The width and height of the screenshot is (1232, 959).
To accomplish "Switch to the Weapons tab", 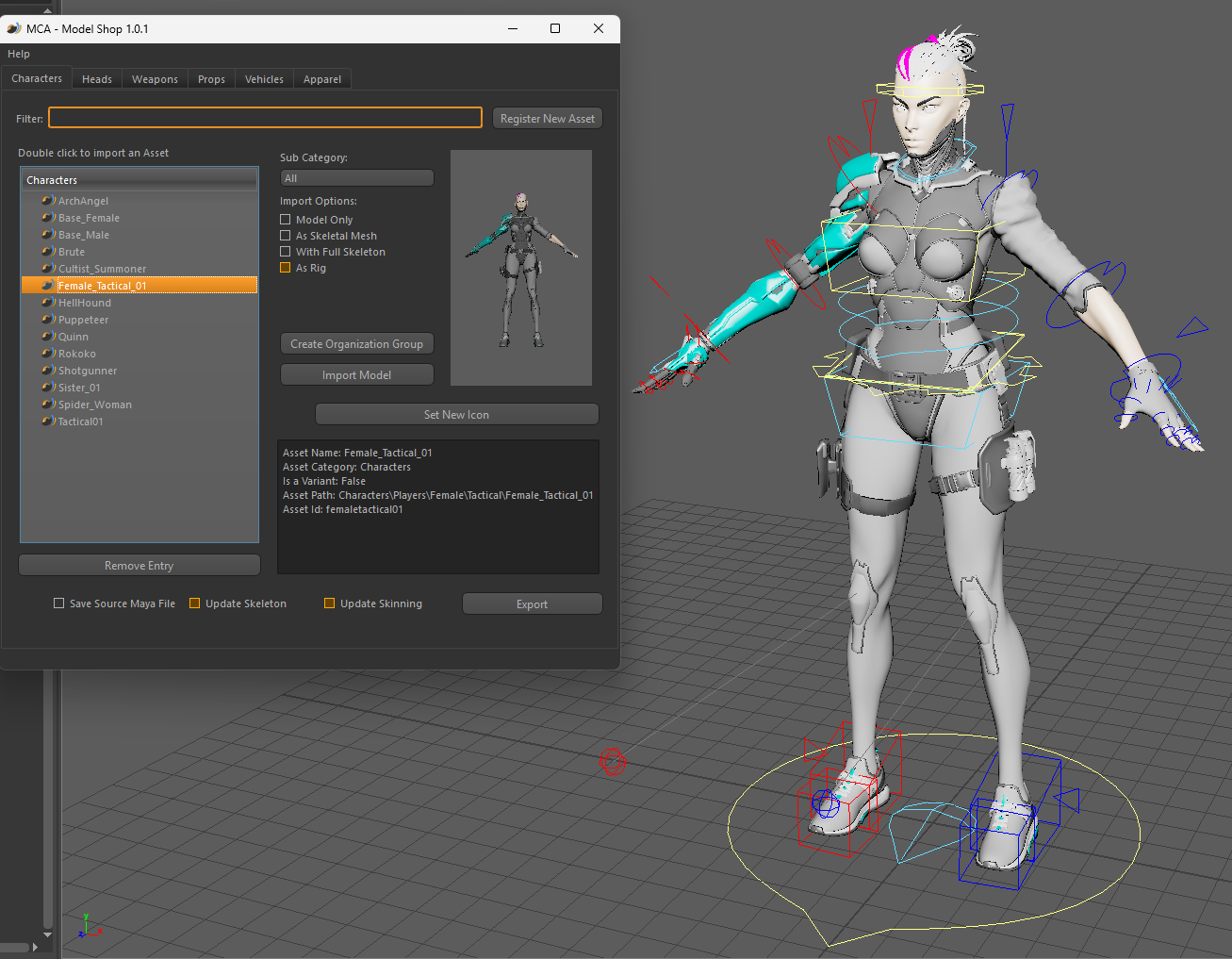I will click(155, 78).
